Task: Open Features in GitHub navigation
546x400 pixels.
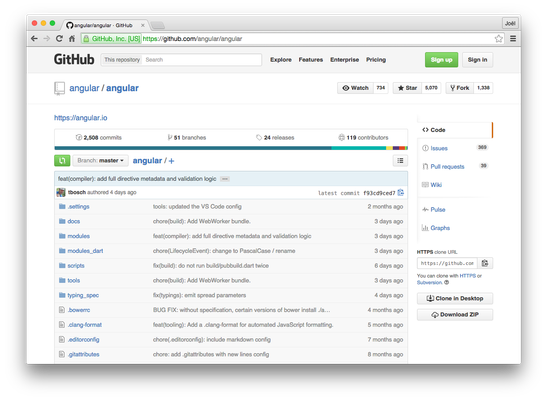Action: pos(311,60)
